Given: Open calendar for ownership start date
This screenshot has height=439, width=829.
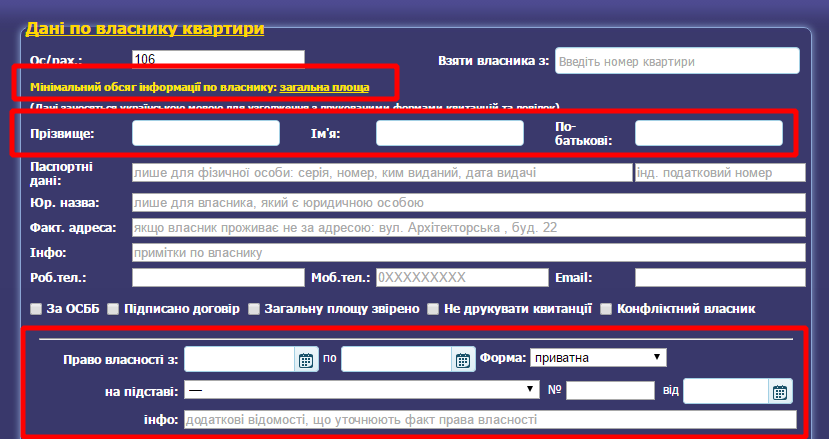Looking at the screenshot, I should 306,360.
